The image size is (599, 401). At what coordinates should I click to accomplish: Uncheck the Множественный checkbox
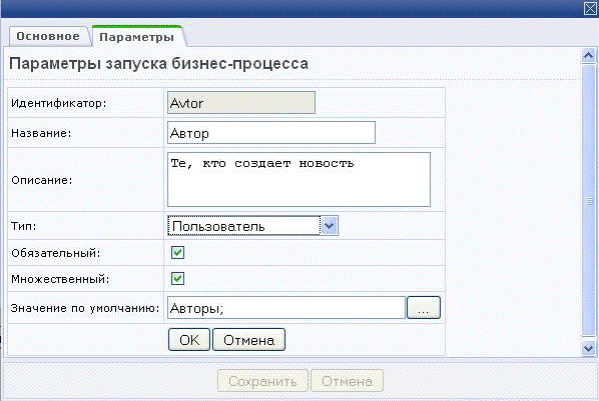178,278
